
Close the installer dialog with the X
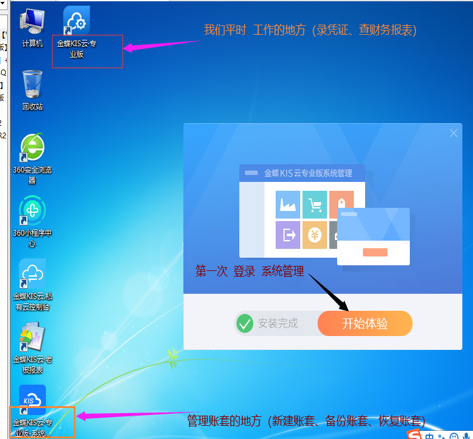coord(453,133)
